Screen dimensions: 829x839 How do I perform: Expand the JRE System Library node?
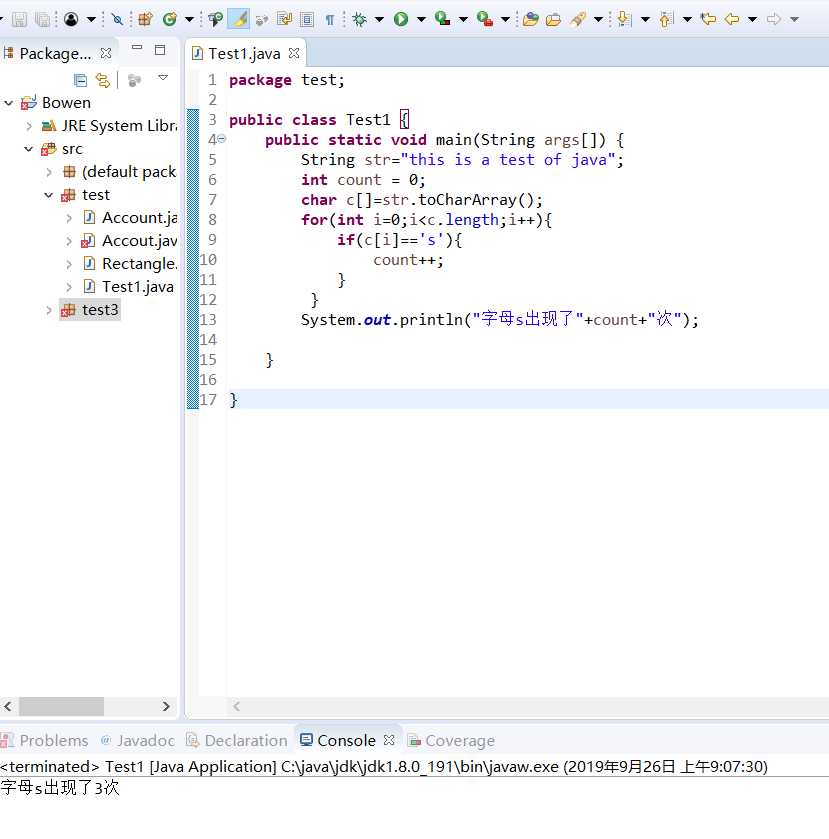pyautogui.click(x=29, y=126)
